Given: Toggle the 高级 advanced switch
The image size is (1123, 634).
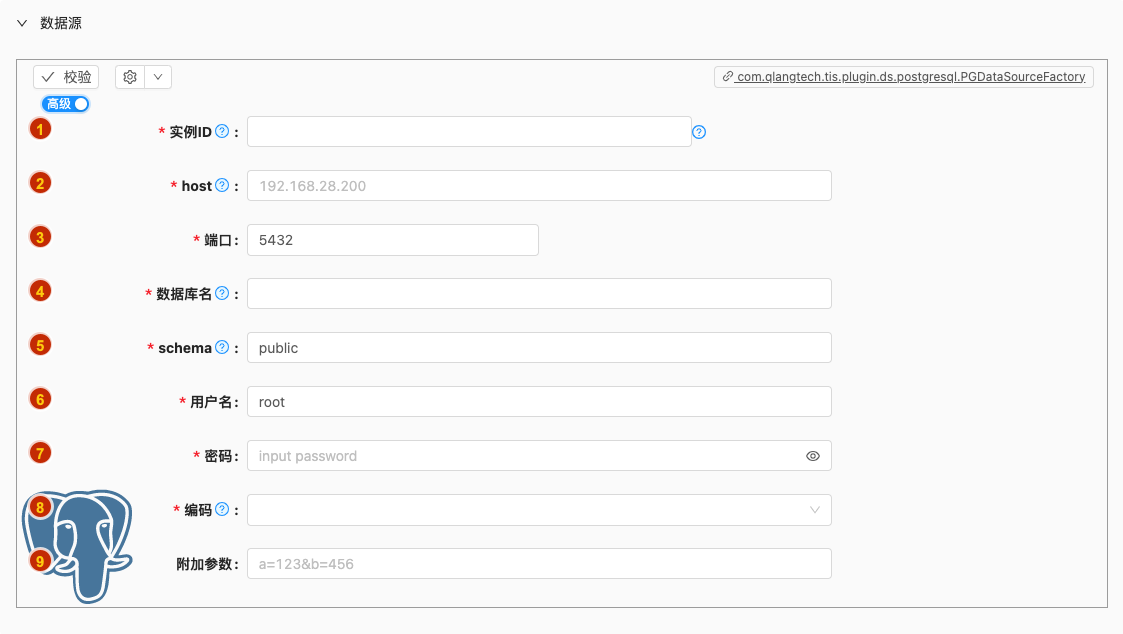Looking at the screenshot, I should click(66, 104).
